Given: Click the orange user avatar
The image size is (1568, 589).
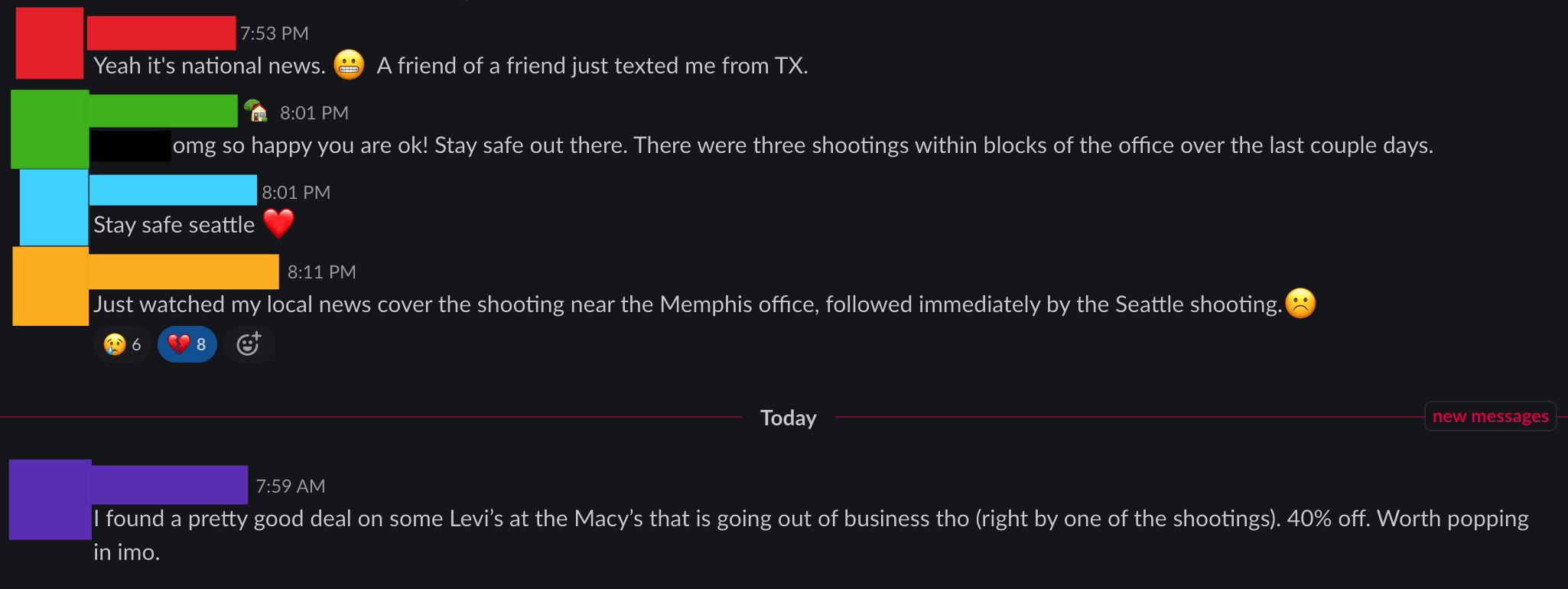Looking at the screenshot, I should pyautogui.click(x=50, y=286).
